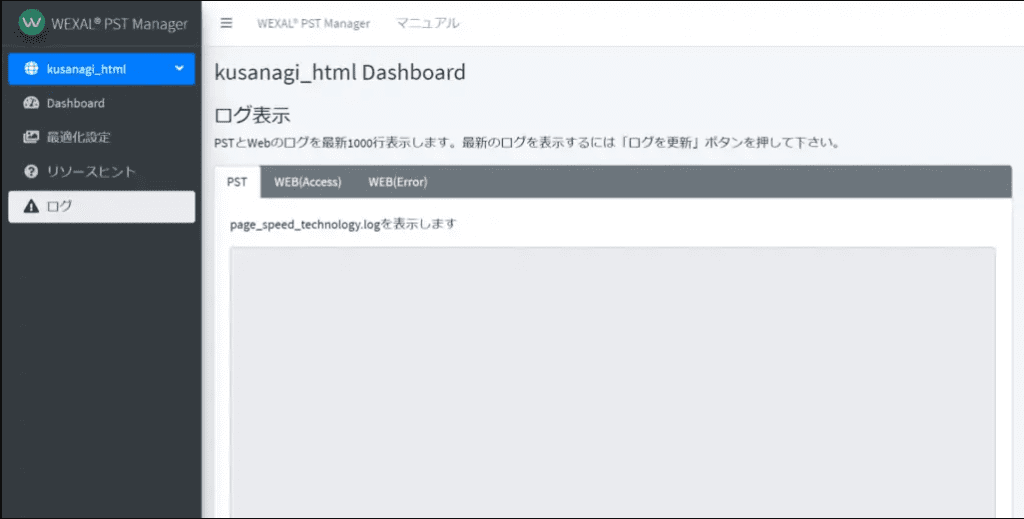Open the WEXAL® PST Manager top link
Screen dimensions: 1024x519
point(313,24)
